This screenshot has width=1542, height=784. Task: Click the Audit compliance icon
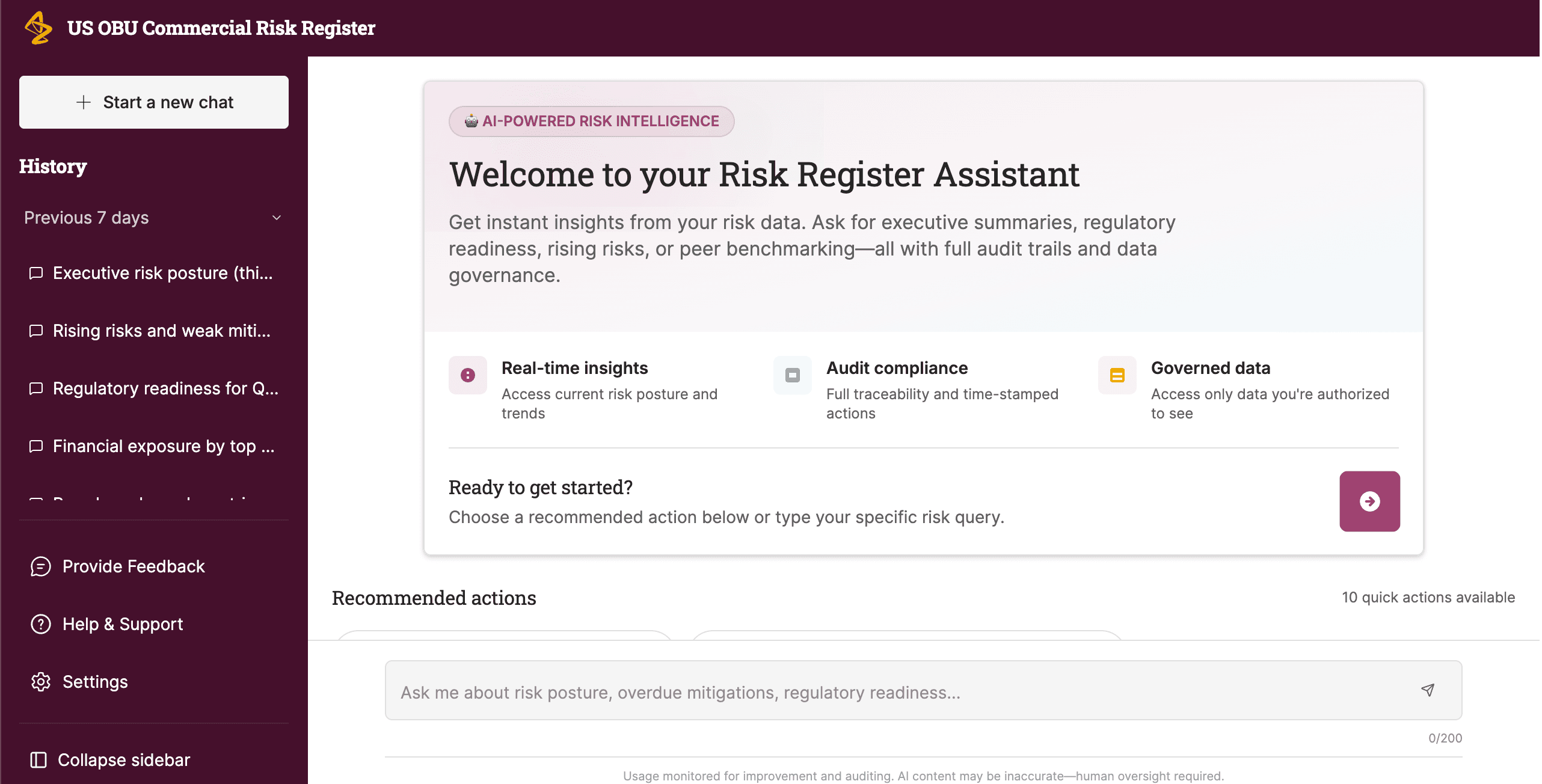(792, 375)
